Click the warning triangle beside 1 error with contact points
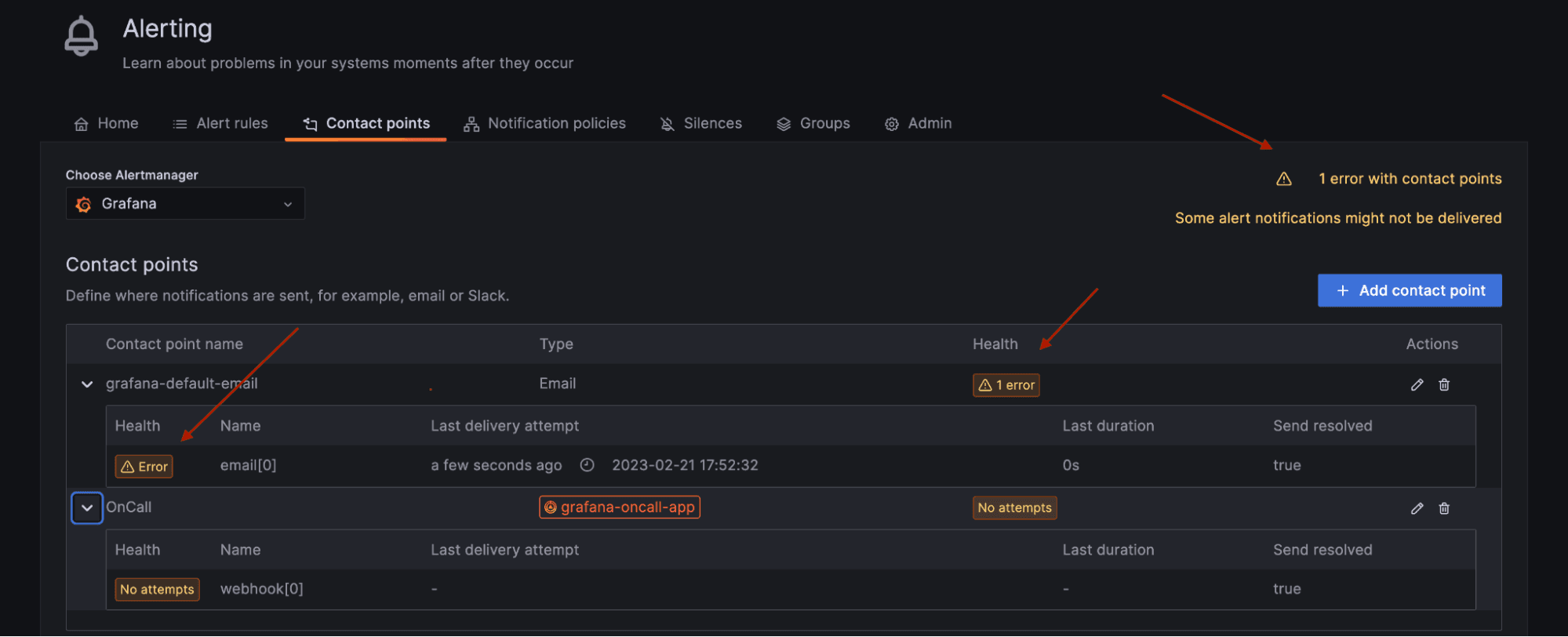The height and width of the screenshot is (637, 1568). [1284, 179]
